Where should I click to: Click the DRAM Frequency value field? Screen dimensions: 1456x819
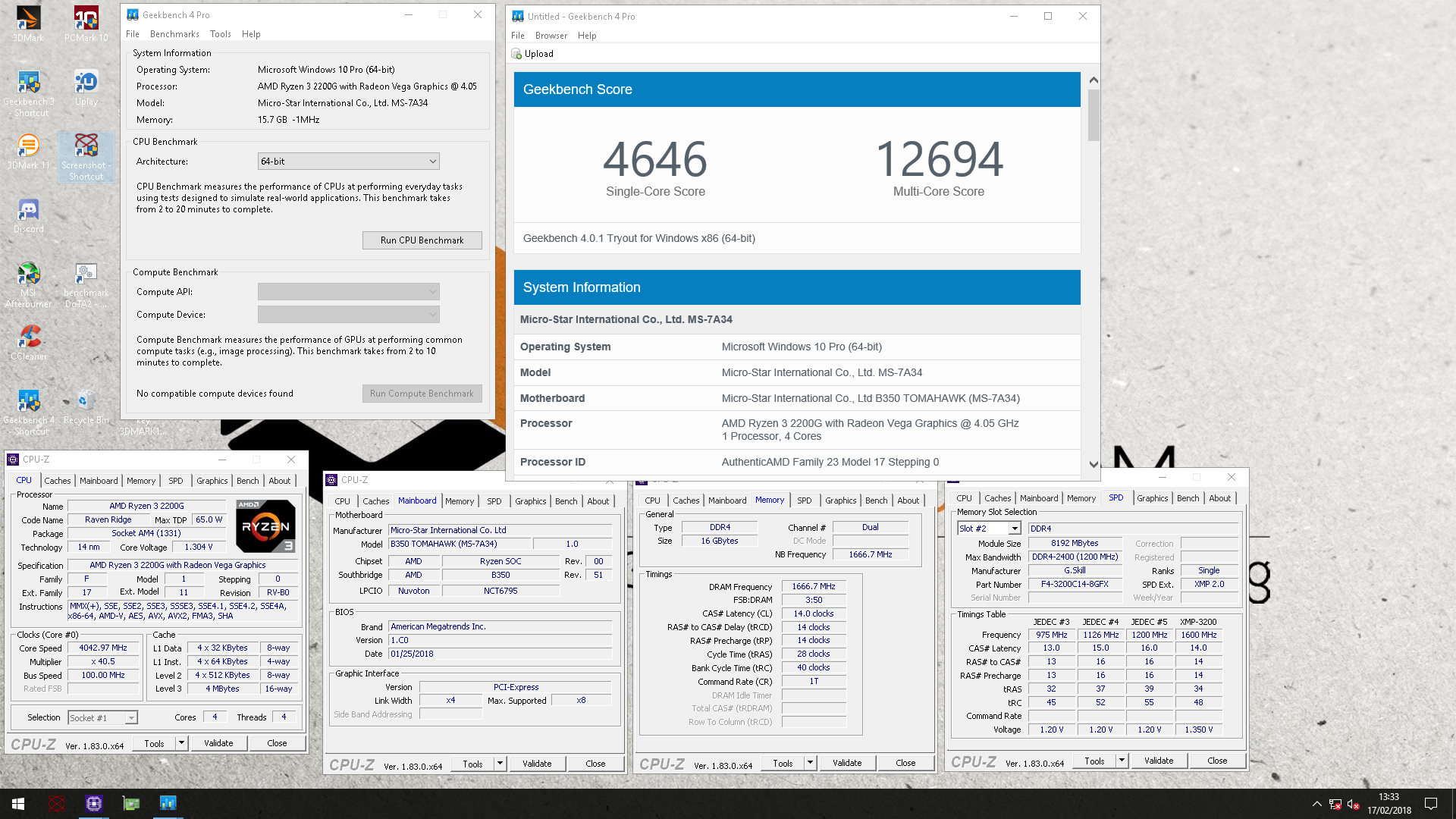814,587
